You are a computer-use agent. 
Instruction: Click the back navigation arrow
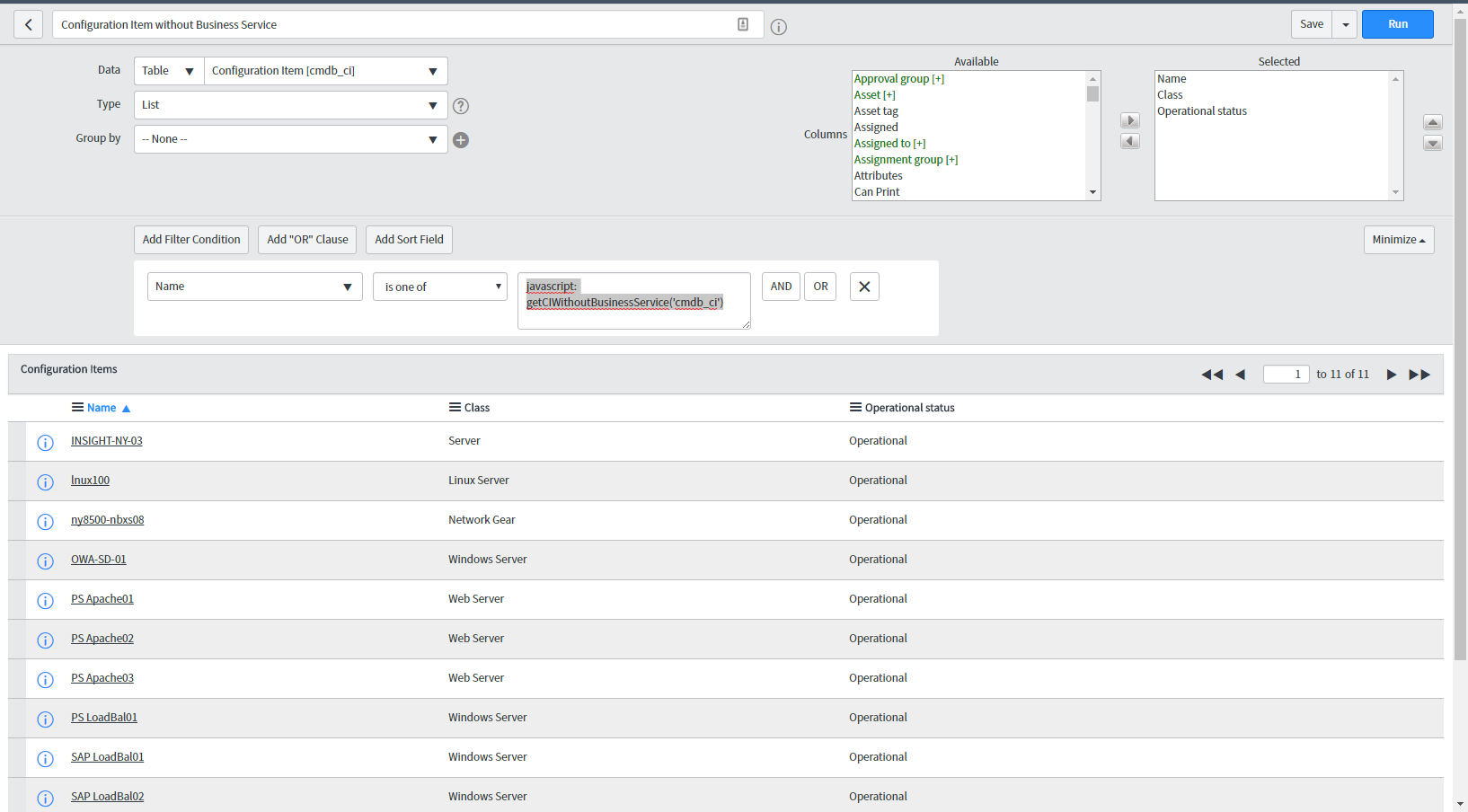coord(28,24)
